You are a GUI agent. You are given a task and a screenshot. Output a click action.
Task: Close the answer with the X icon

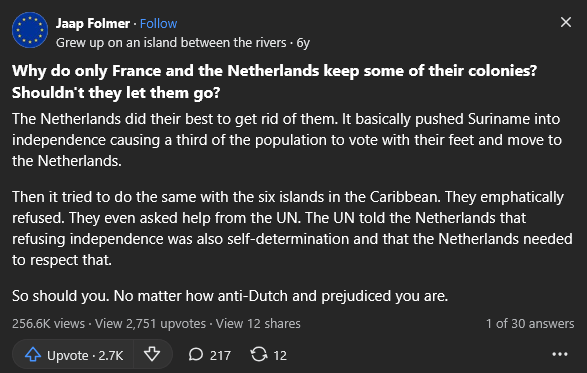click(x=566, y=22)
